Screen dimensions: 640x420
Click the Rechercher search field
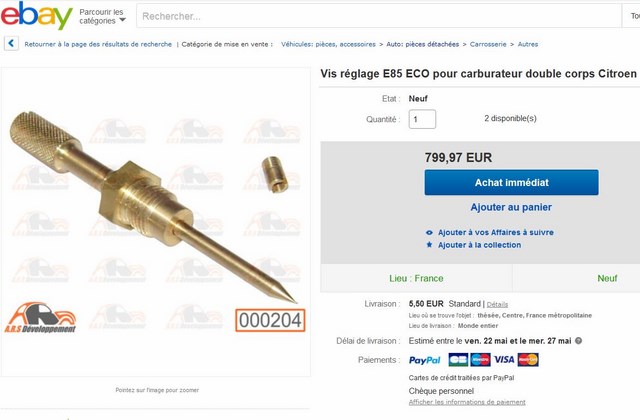coord(378,16)
